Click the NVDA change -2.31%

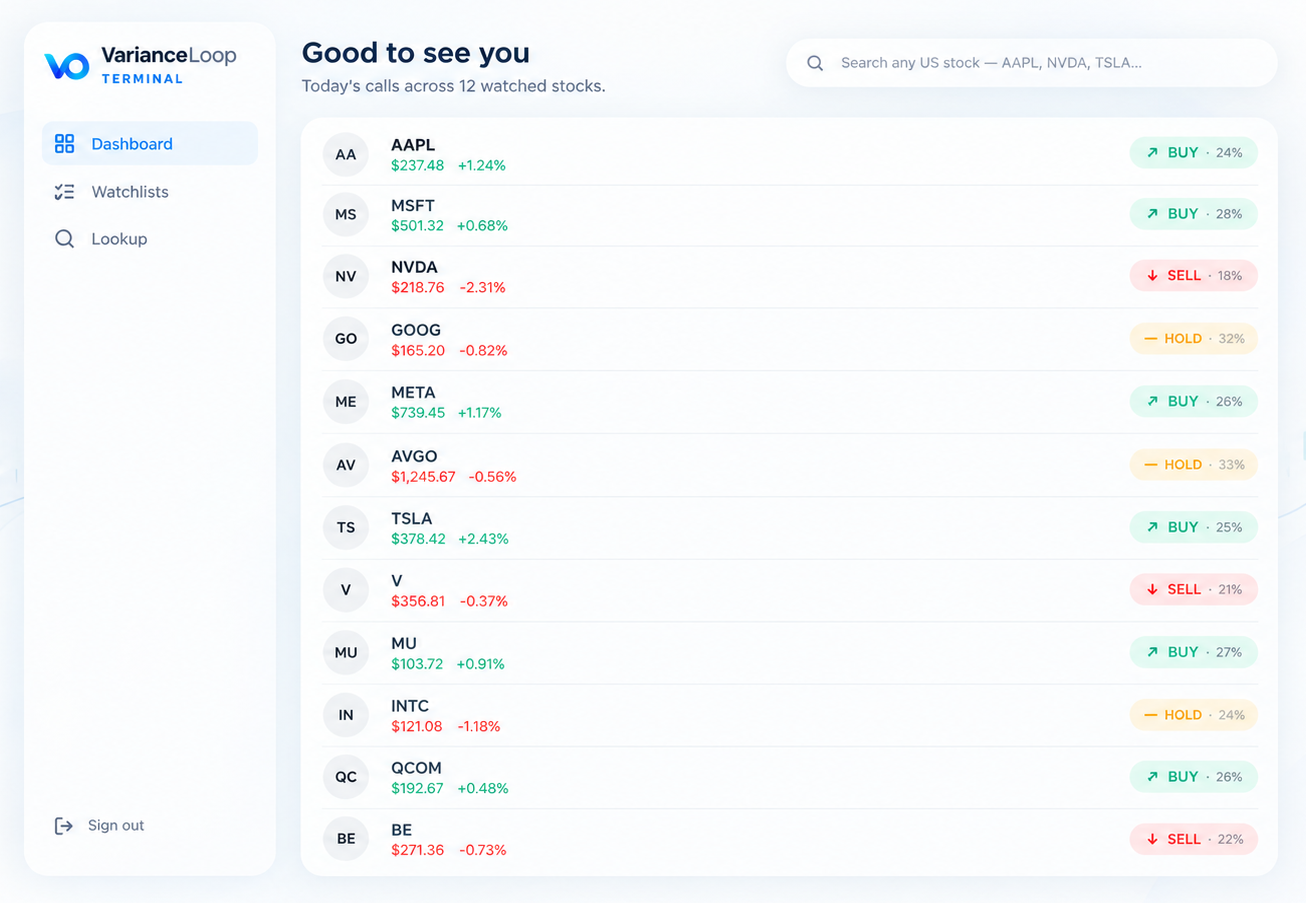(483, 288)
